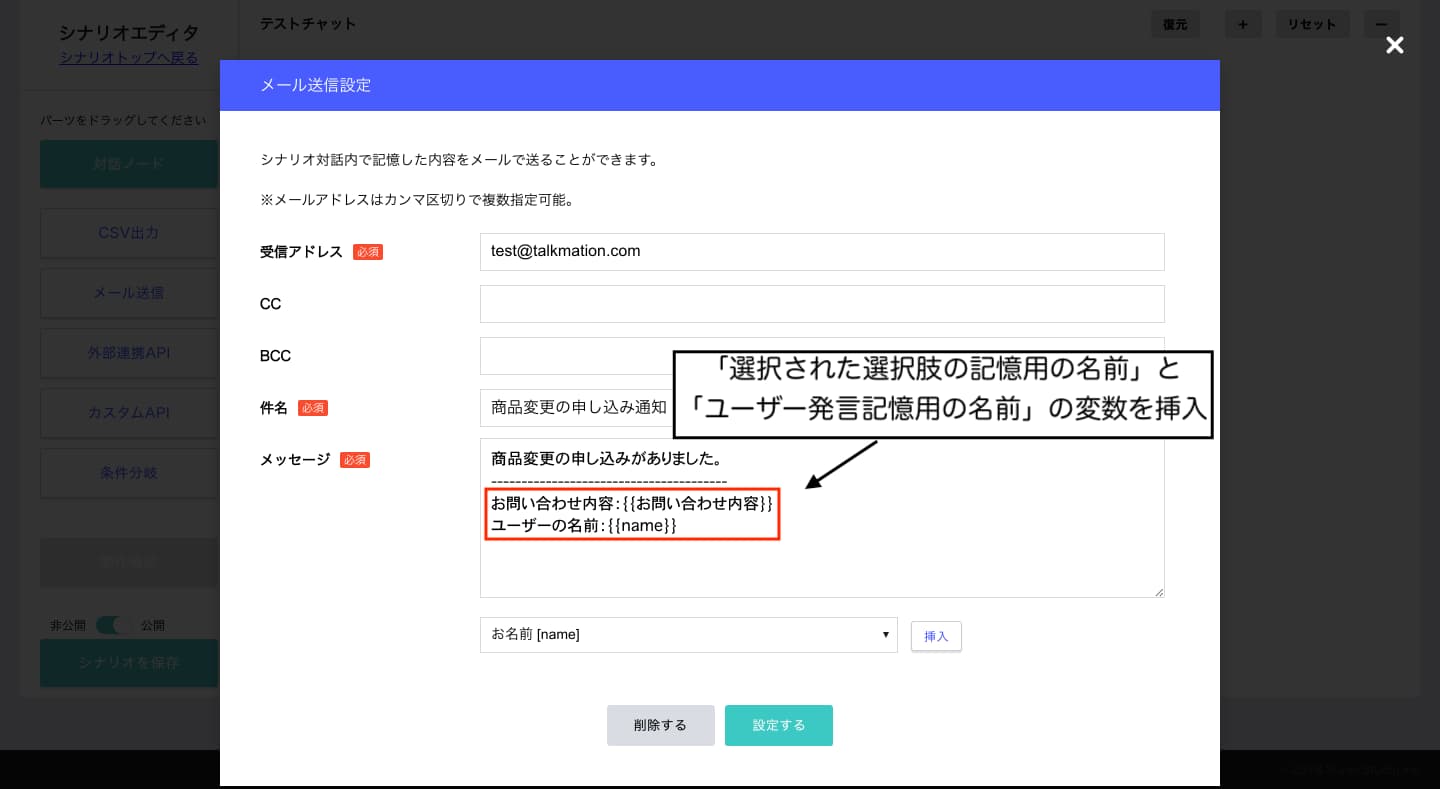This screenshot has height=789, width=1440.
Task: Click the 復元 button in header
Action: tap(1175, 24)
